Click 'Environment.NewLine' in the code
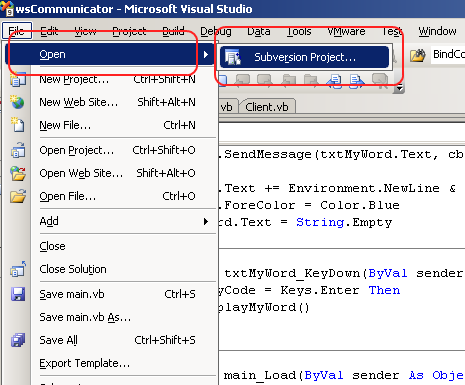The height and width of the screenshot is (385, 465). (x=364, y=188)
